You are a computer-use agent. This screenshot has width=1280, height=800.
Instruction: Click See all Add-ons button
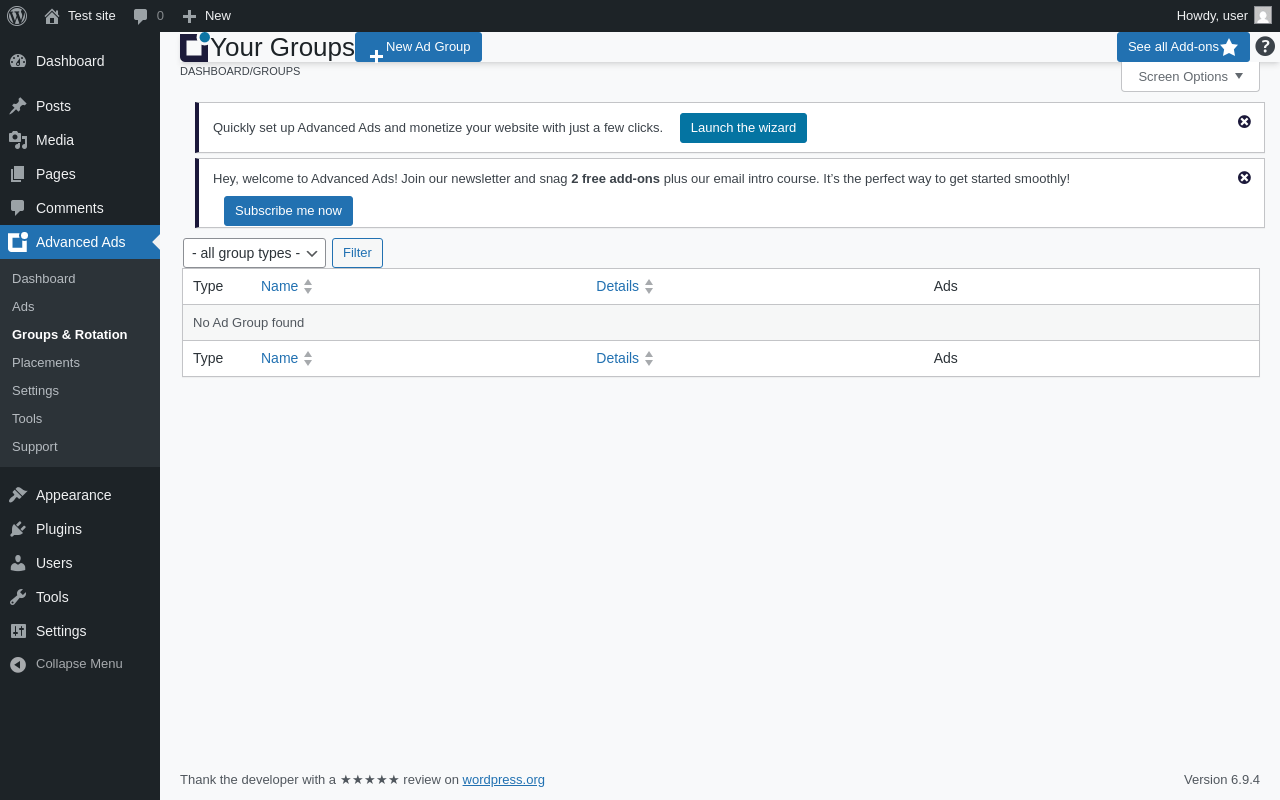pyautogui.click(x=1183, y=47)
